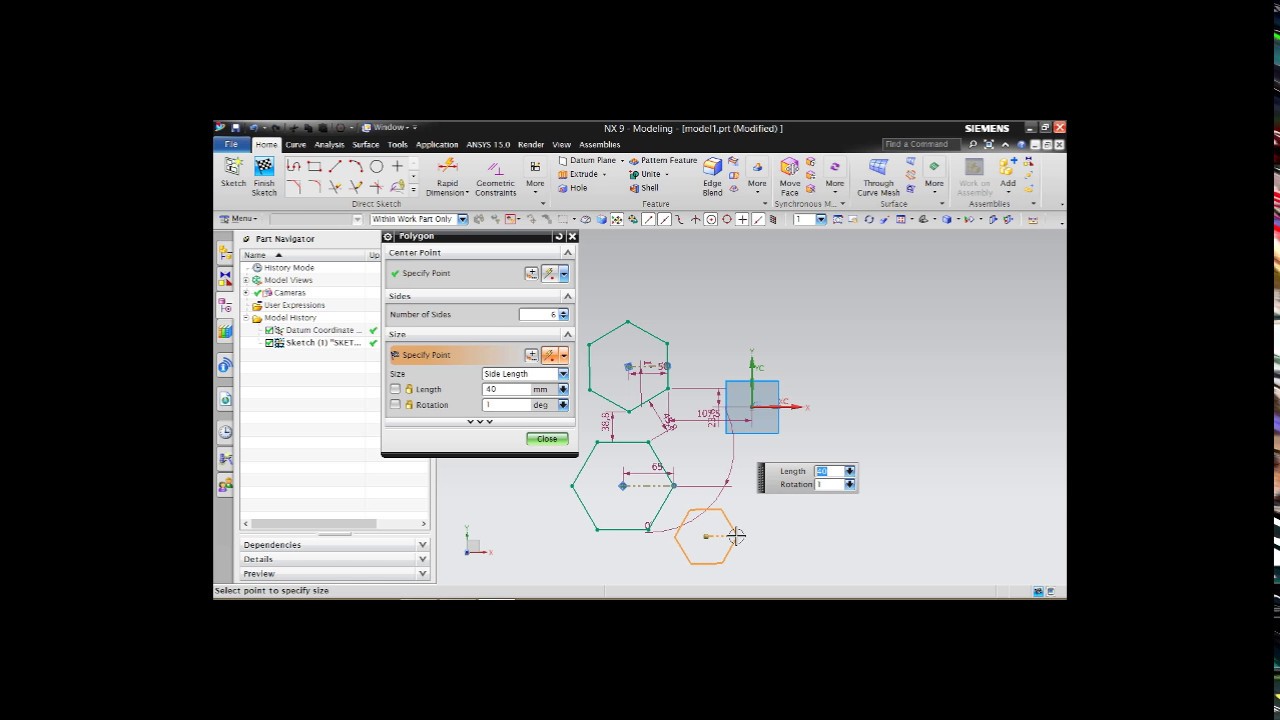Click Point Dialog icon under Size

(x=531, y=355)
